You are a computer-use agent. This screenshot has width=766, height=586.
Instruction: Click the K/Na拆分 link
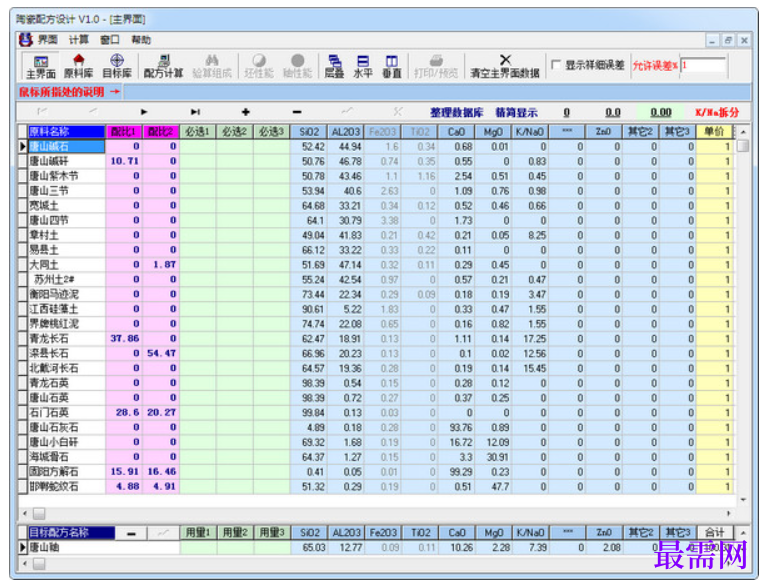click(717, 112)
